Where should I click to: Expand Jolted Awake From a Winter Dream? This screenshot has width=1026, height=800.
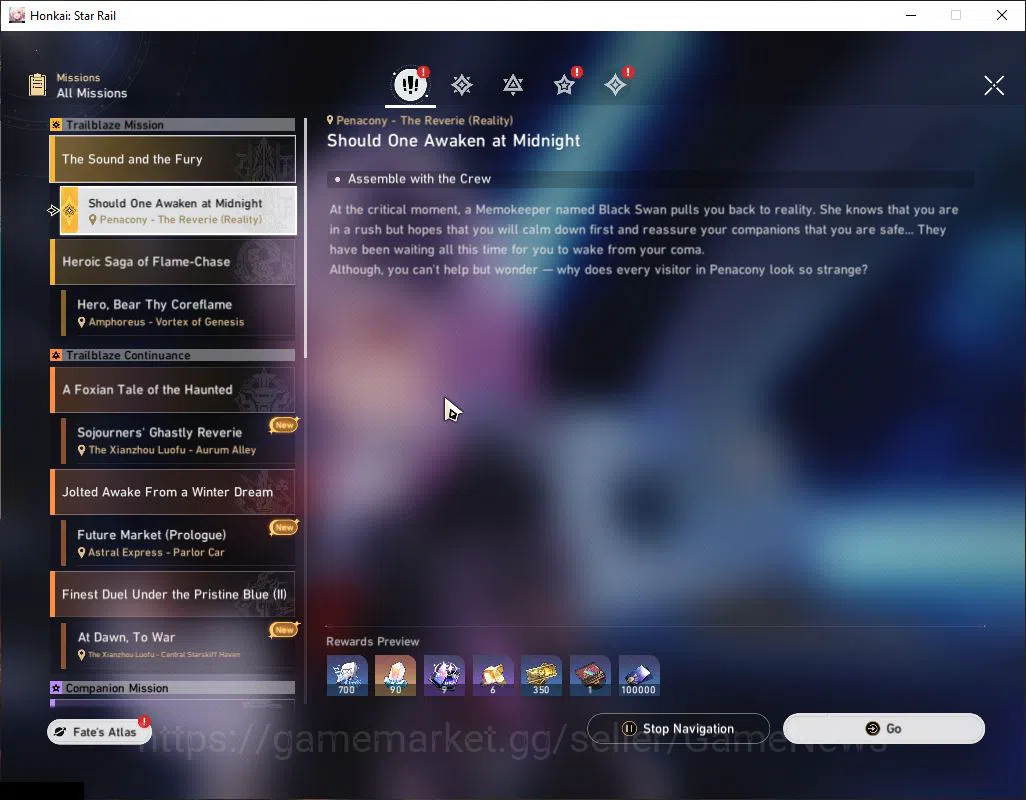click(x=173, y=492)
